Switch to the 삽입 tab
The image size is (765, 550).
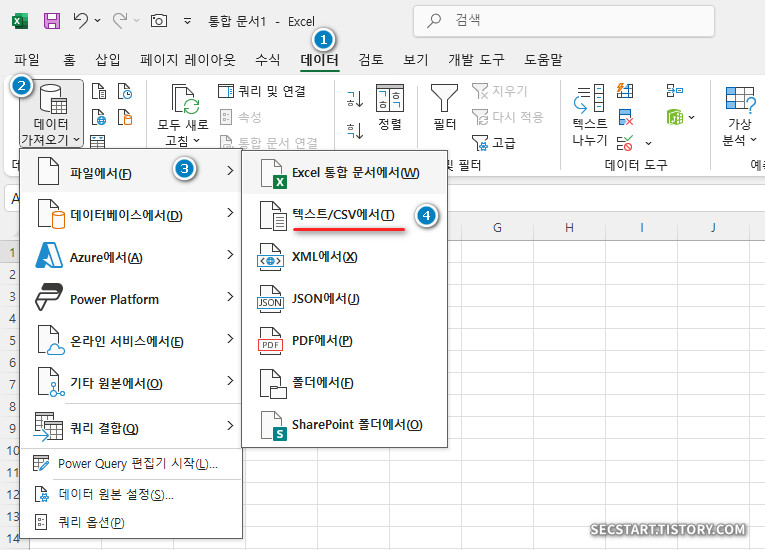pyautogui.click(x=108, y=60)
